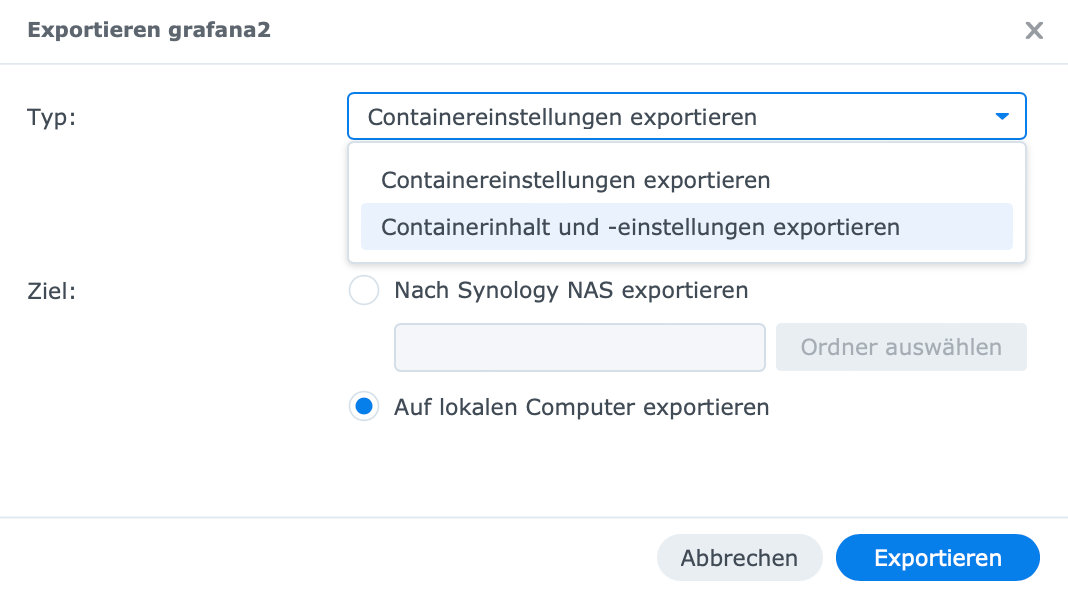Focus the NAS folder path input field
This screenshot has width=1068, height=594.
click(580, 347)
